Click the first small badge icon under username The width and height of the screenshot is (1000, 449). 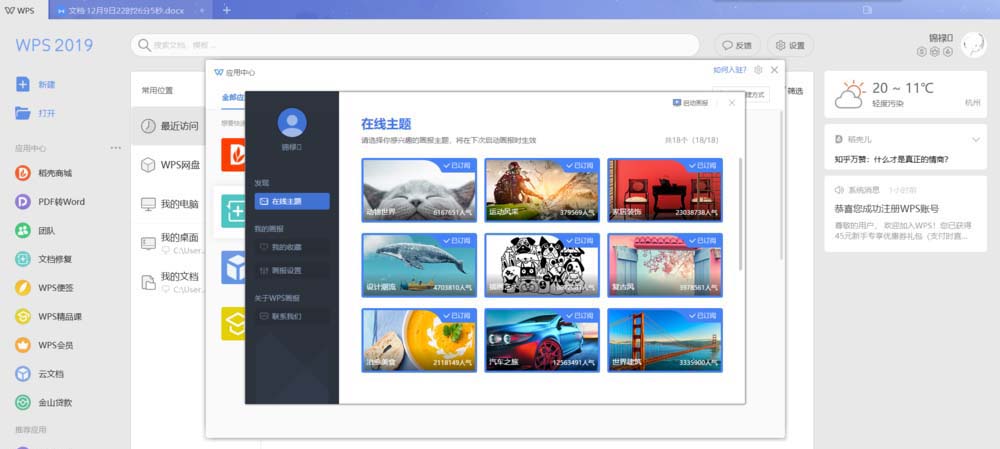922,52
